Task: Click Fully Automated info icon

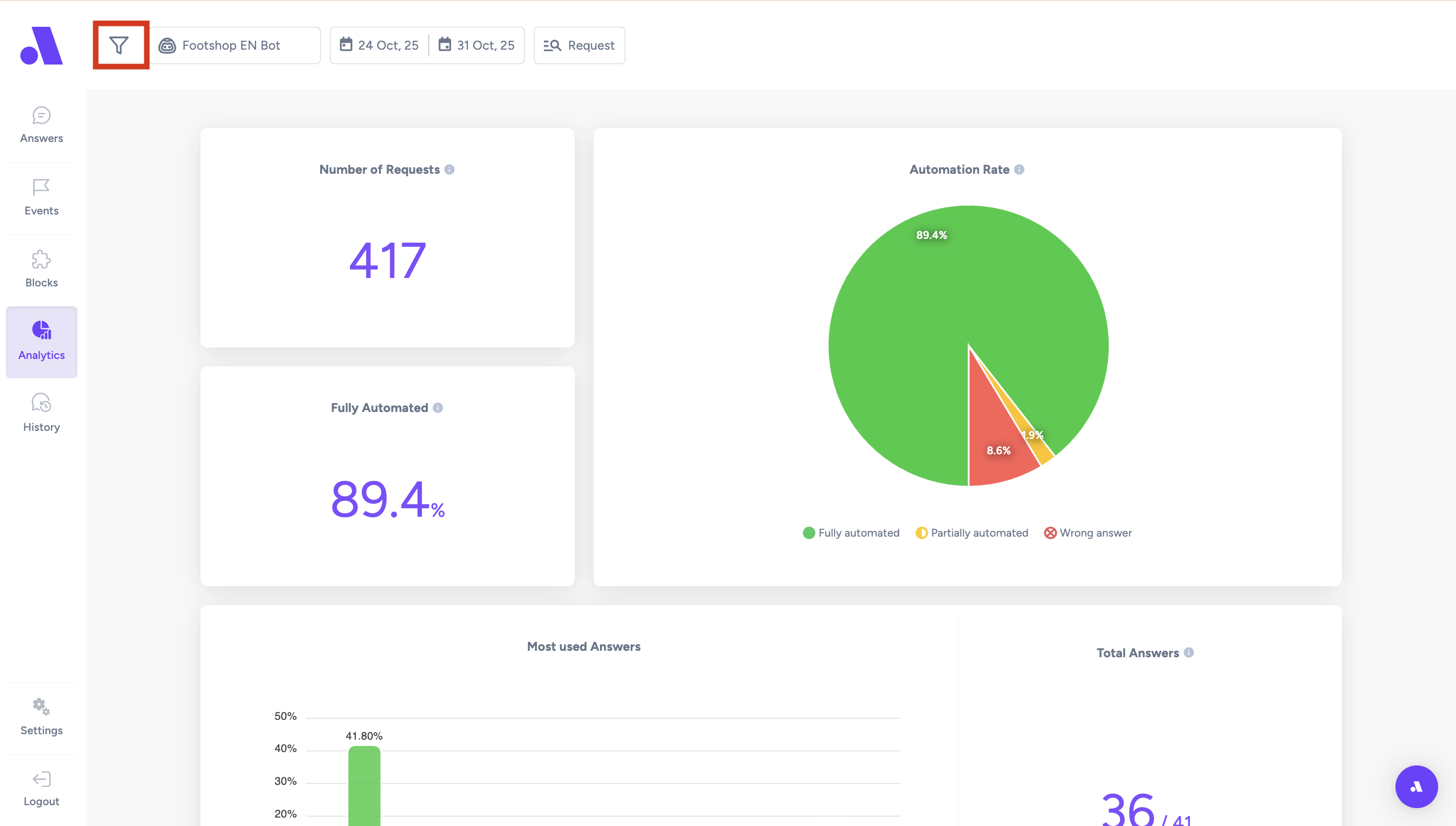Action: click(x=438, y=408)
